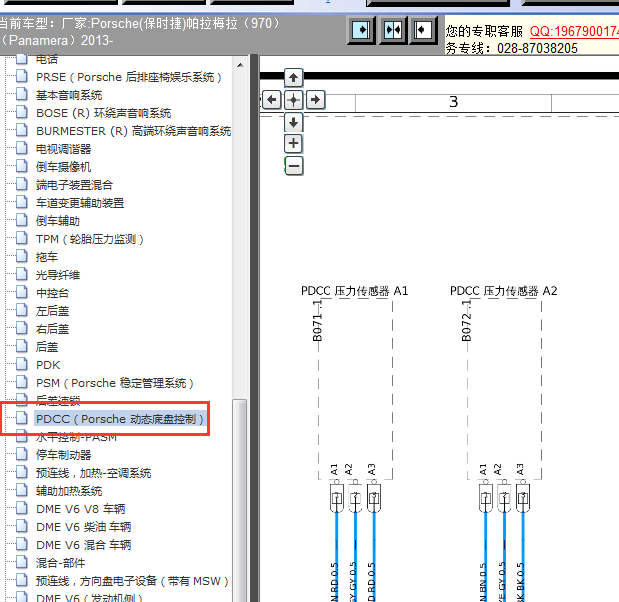Screen dimensions: 619x602
Task: Open DME V6 混合 车辆 item
Action: (x=84, y=545)
